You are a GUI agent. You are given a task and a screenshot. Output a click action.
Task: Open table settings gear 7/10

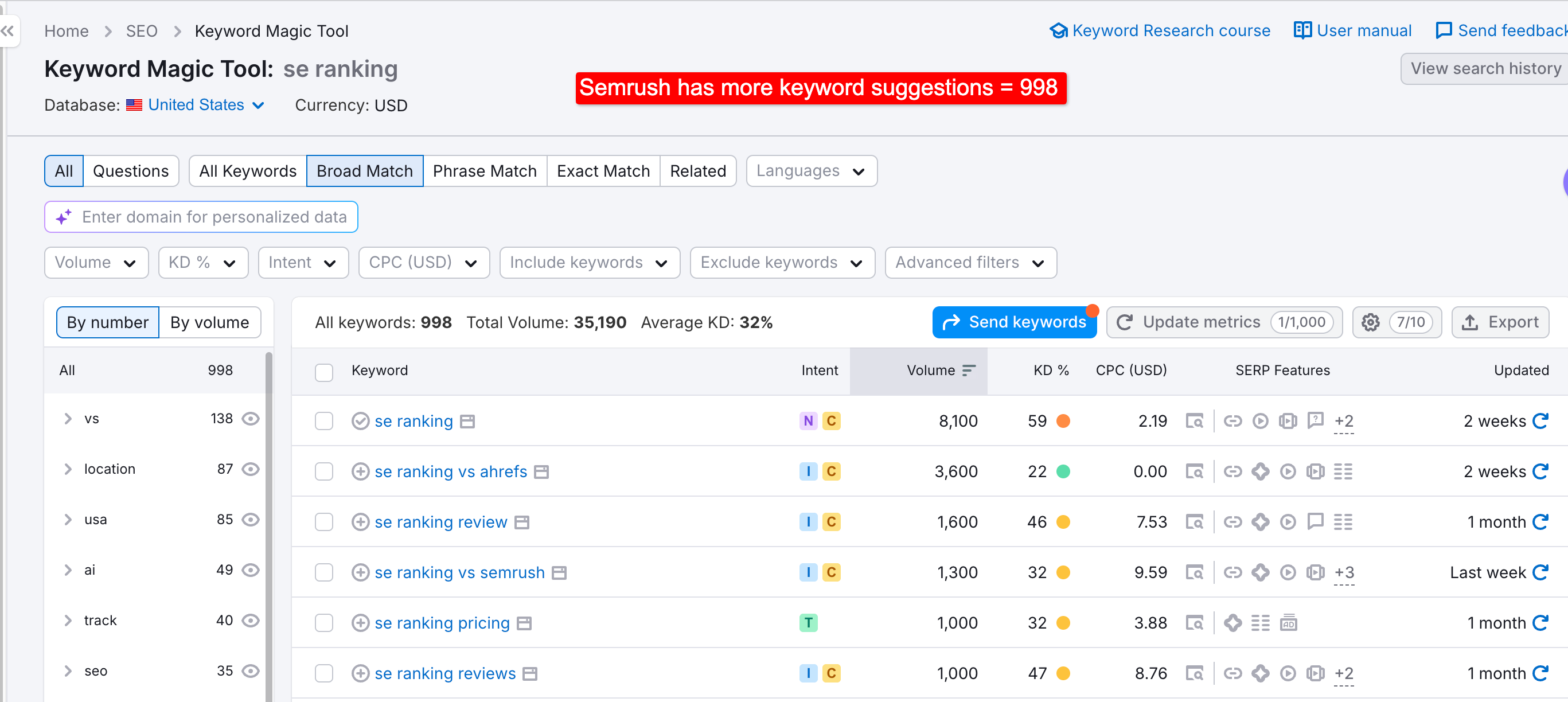[x=1397, y=322]
